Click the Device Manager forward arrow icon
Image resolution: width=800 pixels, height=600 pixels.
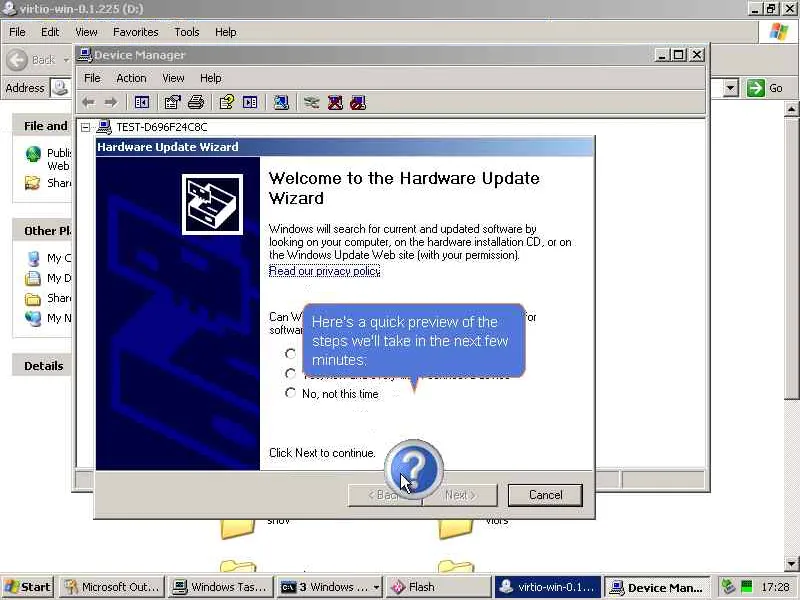[x=111, y=103]
